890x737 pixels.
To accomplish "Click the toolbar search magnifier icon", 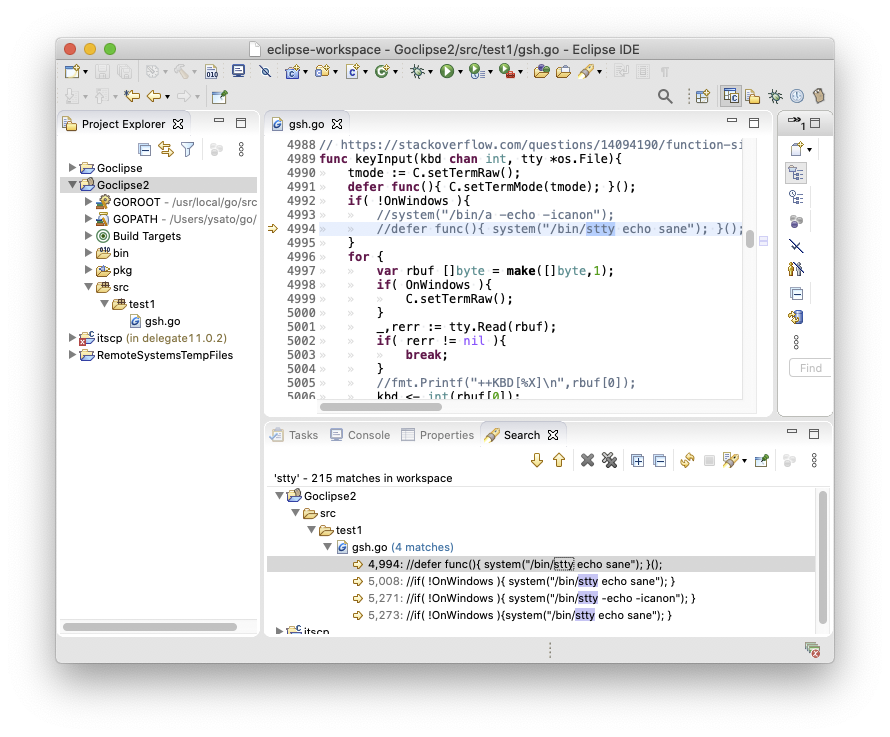I will click(665, 96).
